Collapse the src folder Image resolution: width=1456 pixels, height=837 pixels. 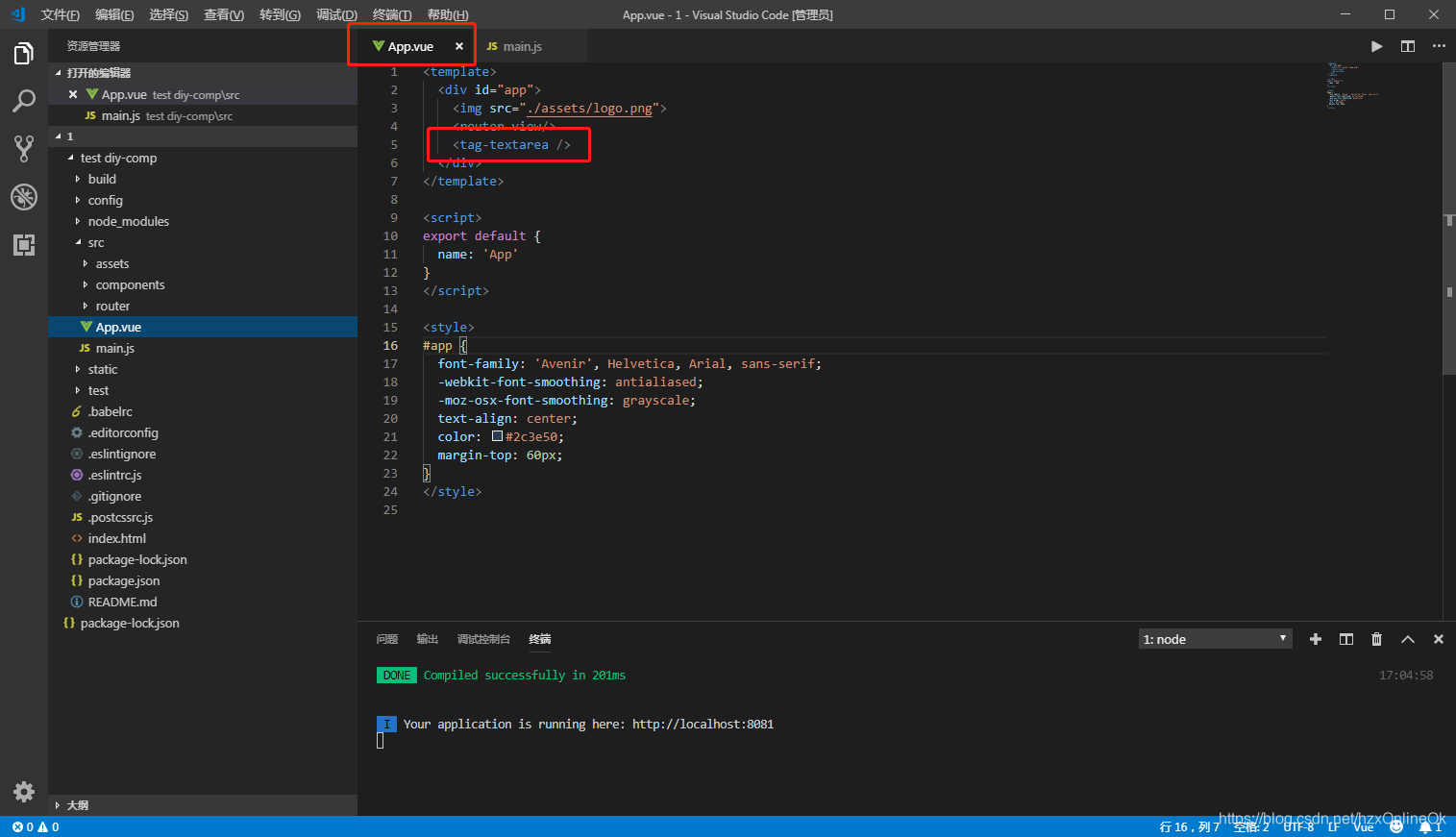tap(203, 242)
